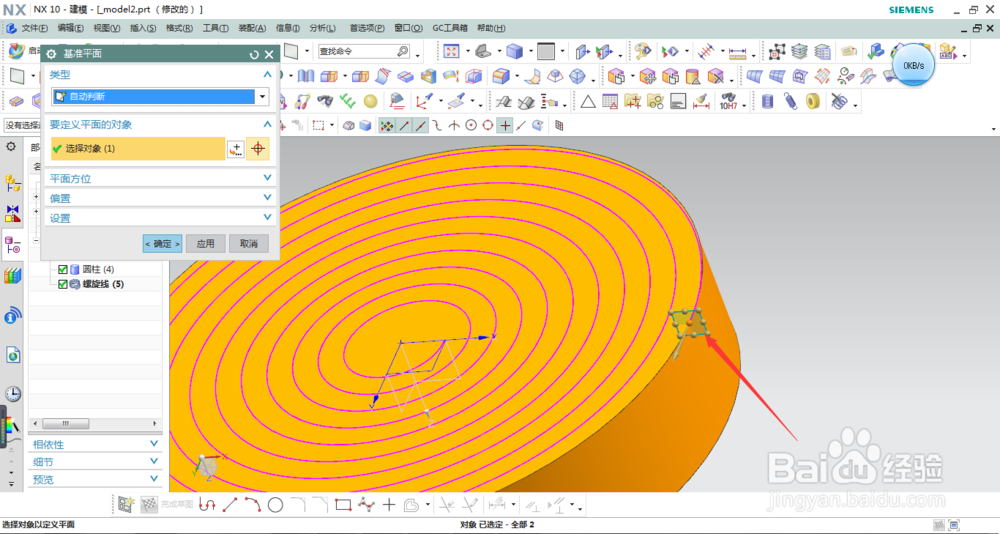The width and height of the screenshot is (1000, 534).
Task: Click the yellow coil icon
Action: [x=812, y=101]
